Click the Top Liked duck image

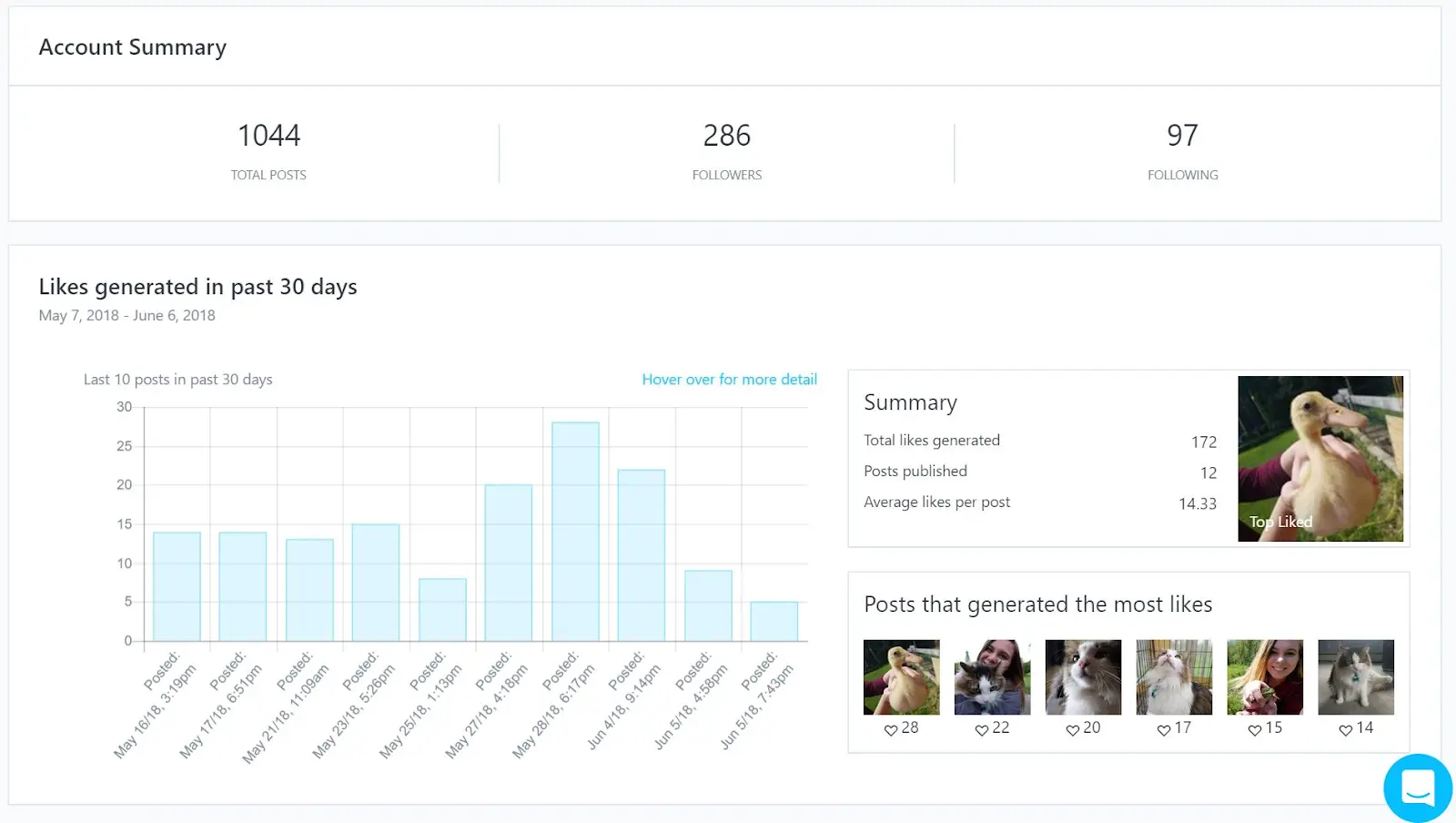1319,459
